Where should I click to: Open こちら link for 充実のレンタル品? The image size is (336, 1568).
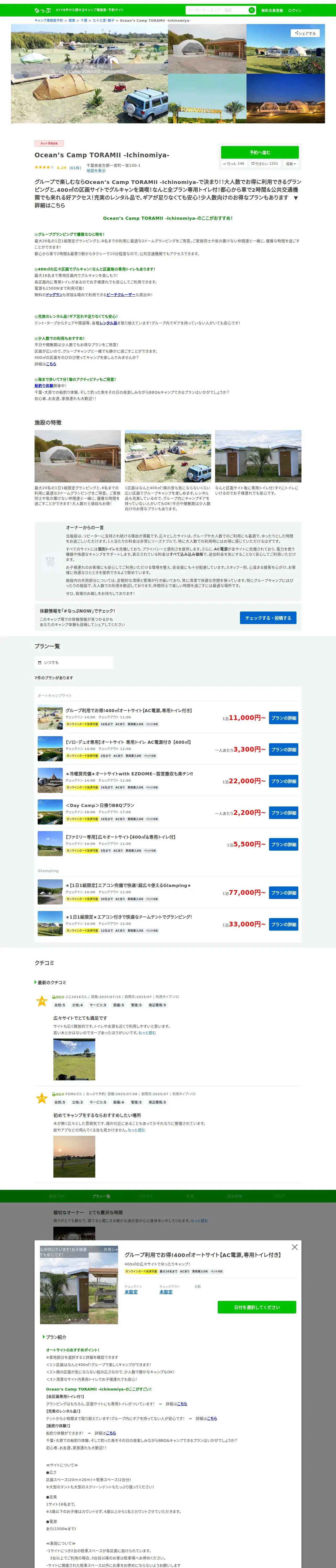(x=212, y=1419)
